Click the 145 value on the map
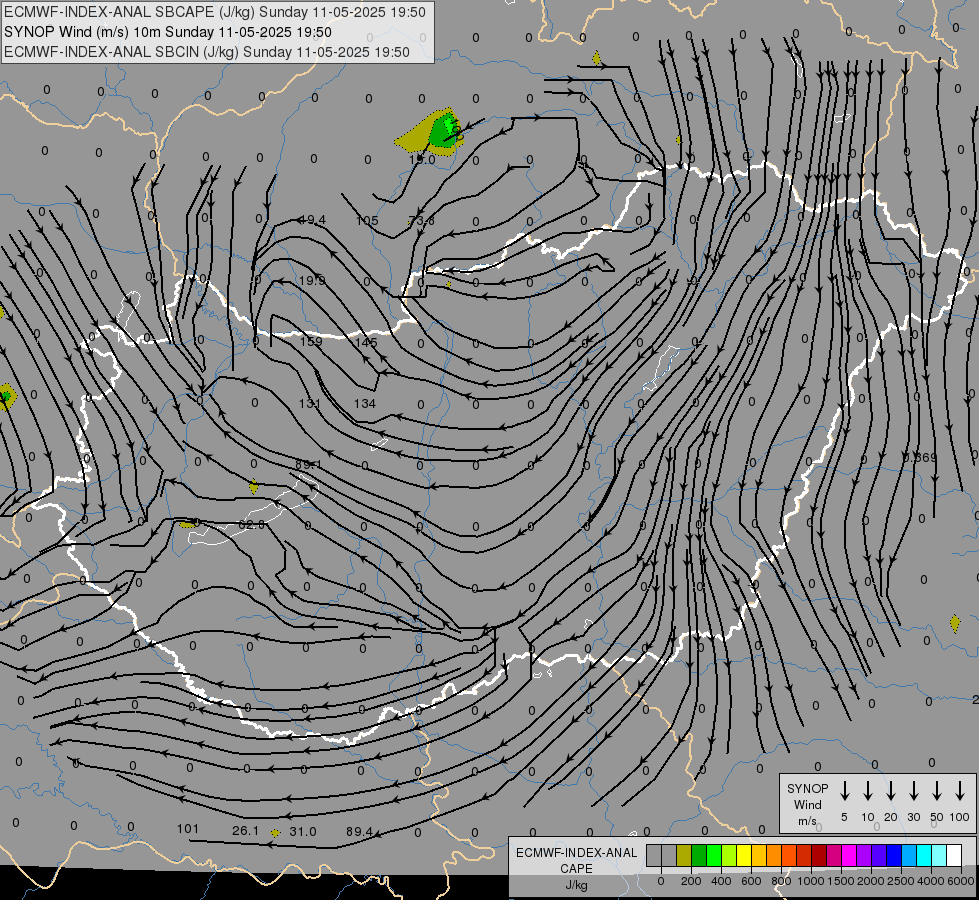The image size is (979, 900). 366,342
